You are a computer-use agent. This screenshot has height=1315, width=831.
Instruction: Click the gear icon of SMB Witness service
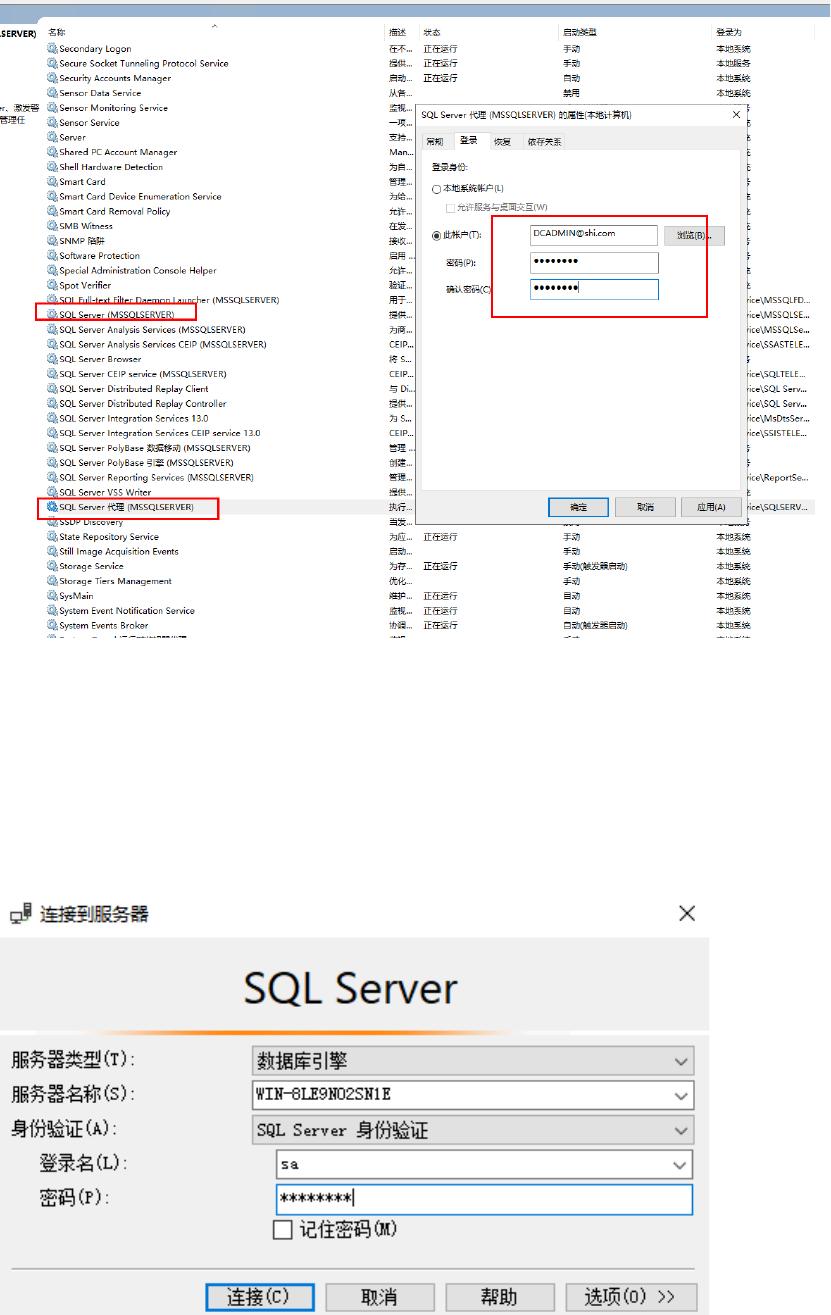[x=52, y=226]
